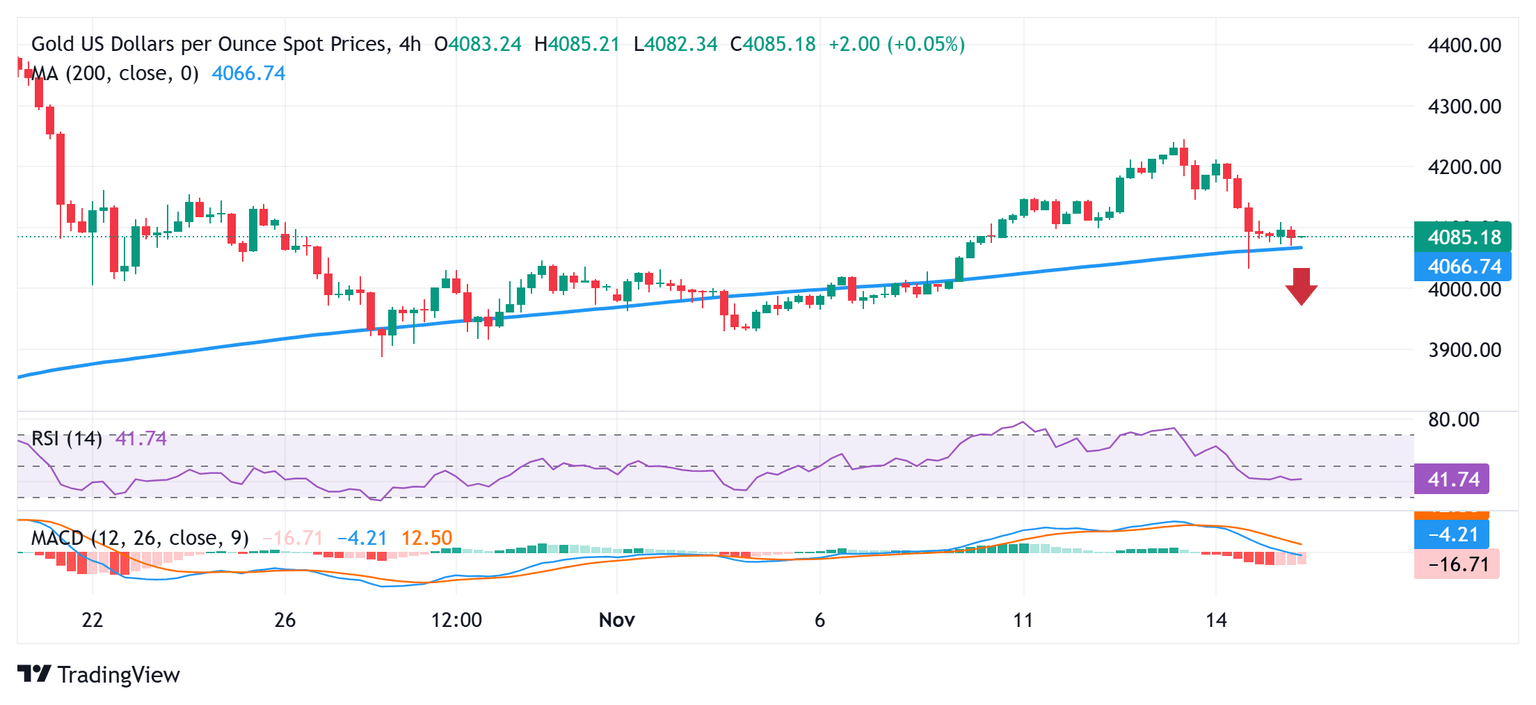Click the +2.00 (+0.05%) change value

(x=896, y=44)
